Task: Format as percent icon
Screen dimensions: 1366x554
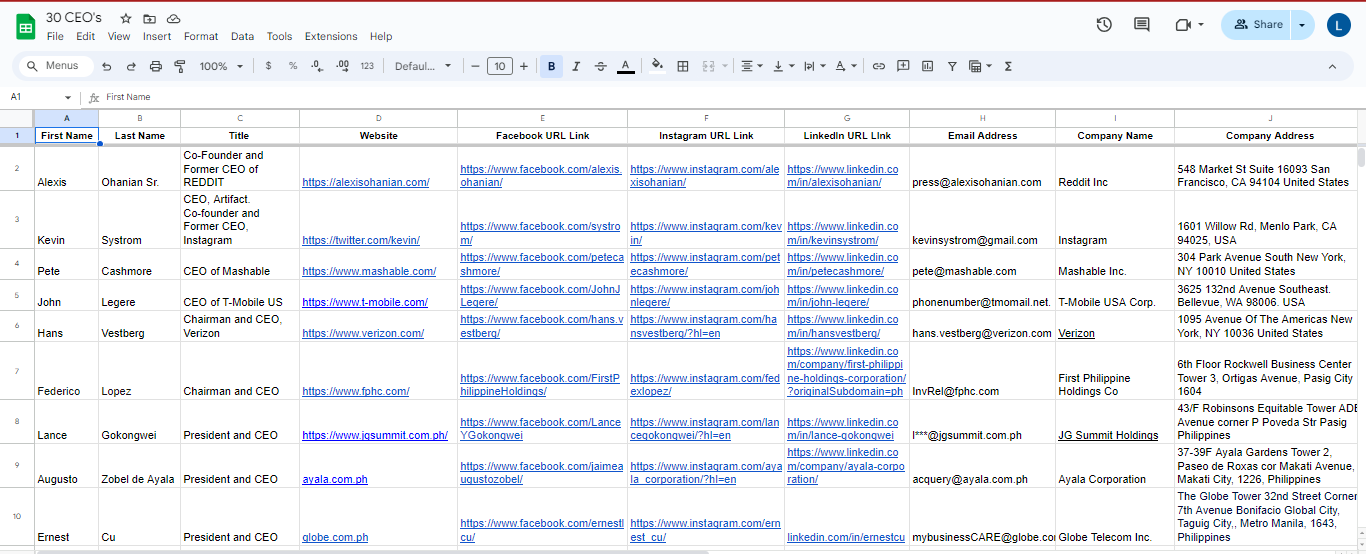Action: pos(293,66)
